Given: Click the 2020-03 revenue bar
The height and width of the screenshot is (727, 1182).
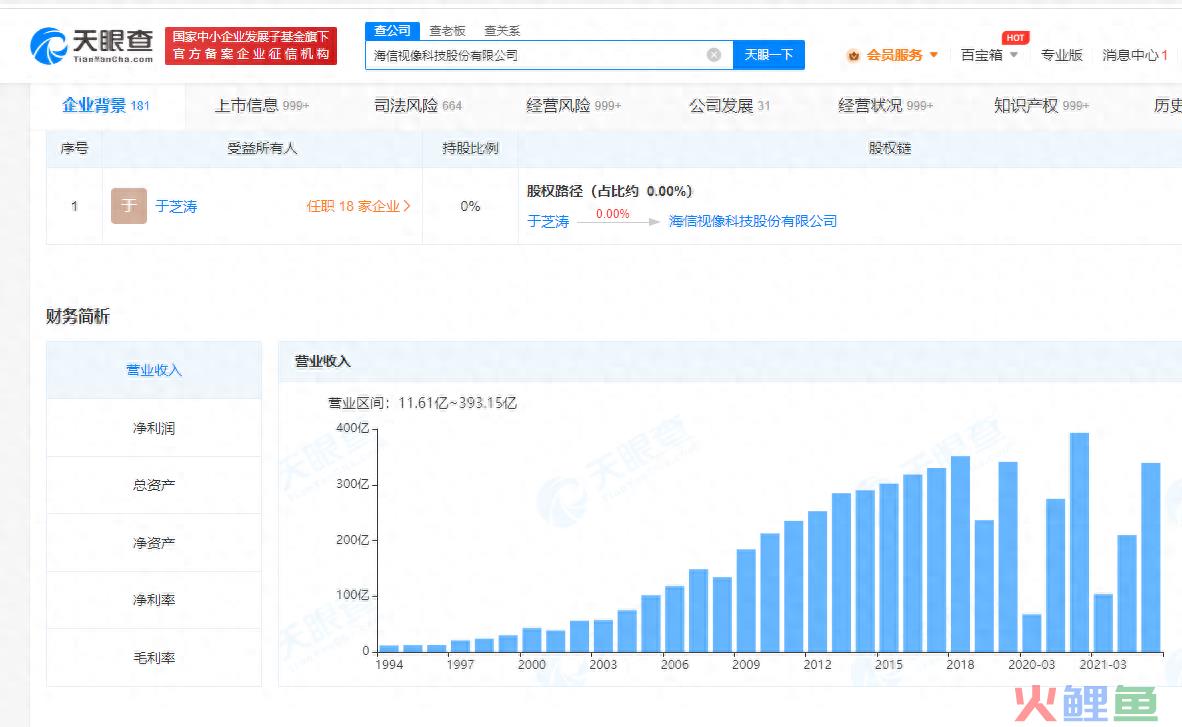Looking at the screenshot, I should 1032,633.
